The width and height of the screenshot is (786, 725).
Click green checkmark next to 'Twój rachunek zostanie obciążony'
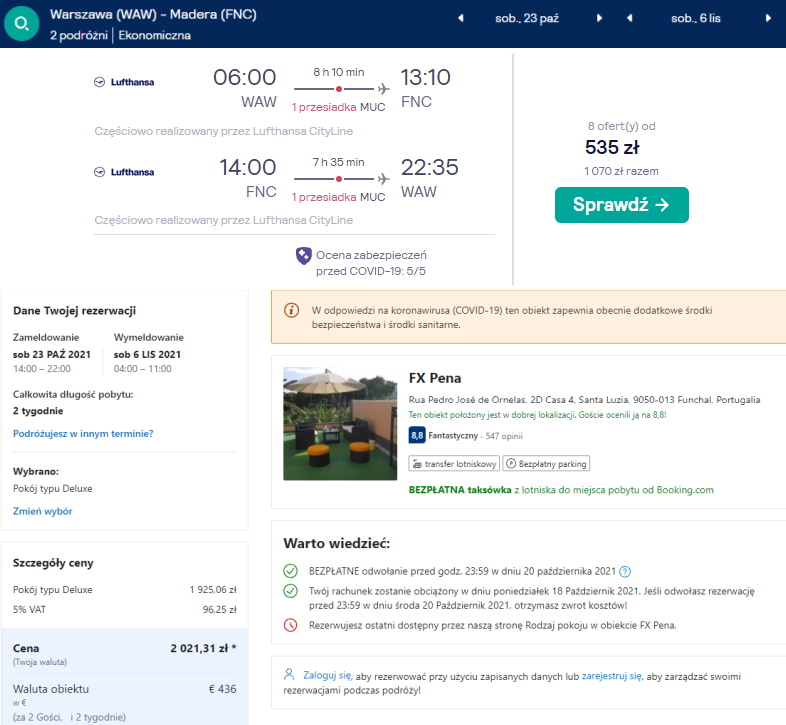[x=291, y=591]
